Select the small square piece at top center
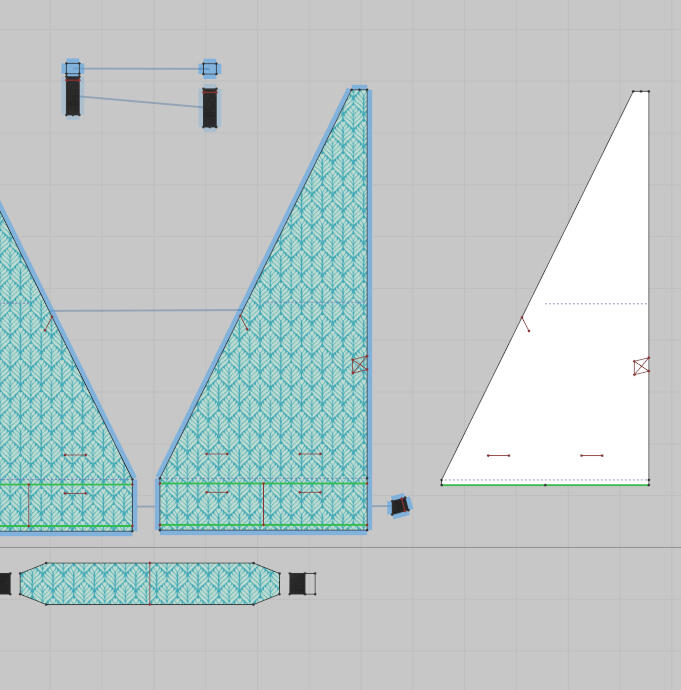The width and height of the screenshot is (681, 690). pyautogui.click(x=209, y=68)
